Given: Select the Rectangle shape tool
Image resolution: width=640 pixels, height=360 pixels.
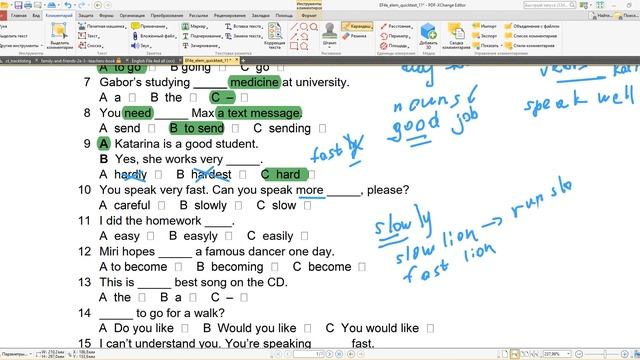Looking at the screenshot, I should pos(294,46).
